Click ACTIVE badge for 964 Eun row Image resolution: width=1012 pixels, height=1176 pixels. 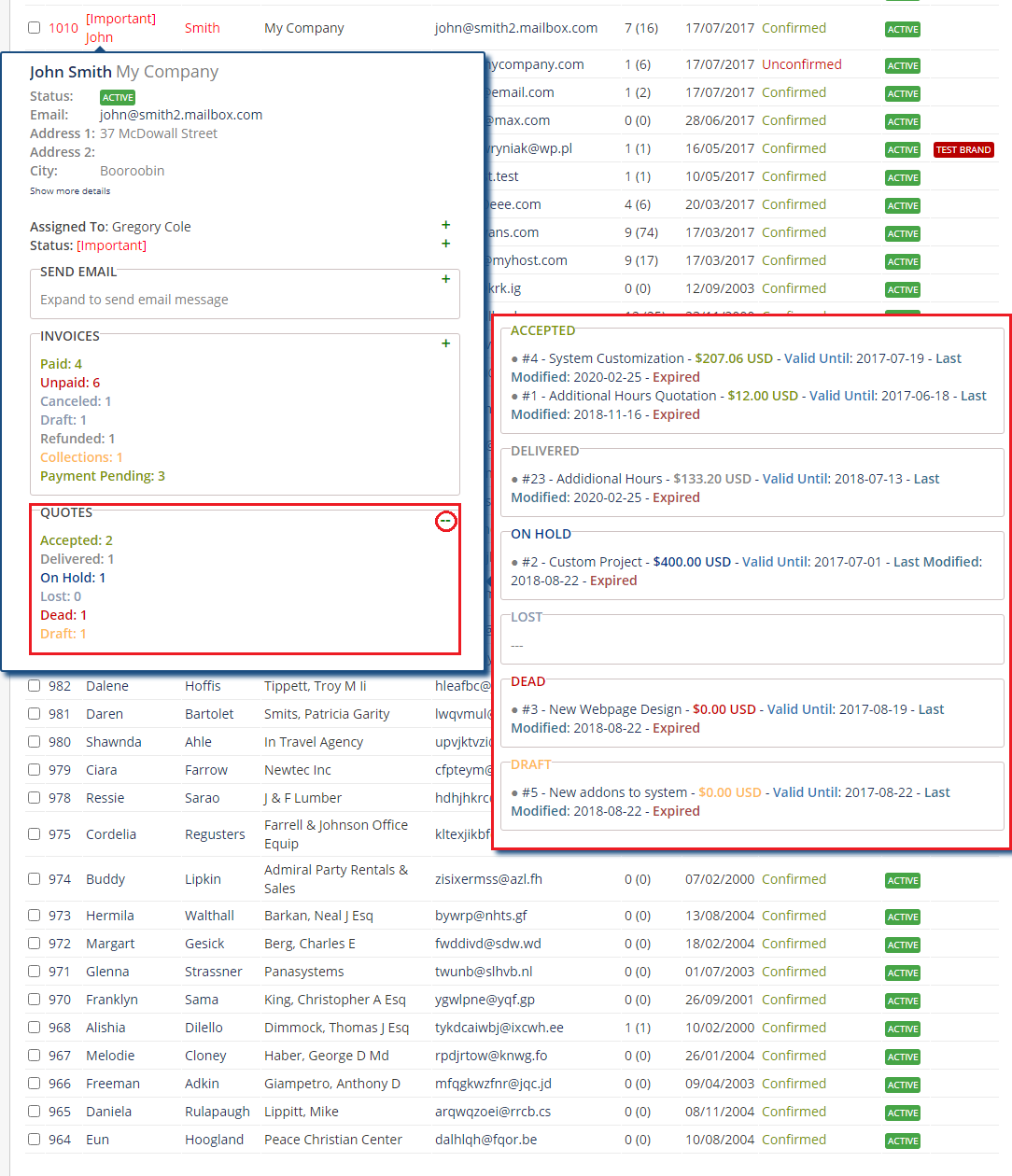click(x=903, y=1141)
